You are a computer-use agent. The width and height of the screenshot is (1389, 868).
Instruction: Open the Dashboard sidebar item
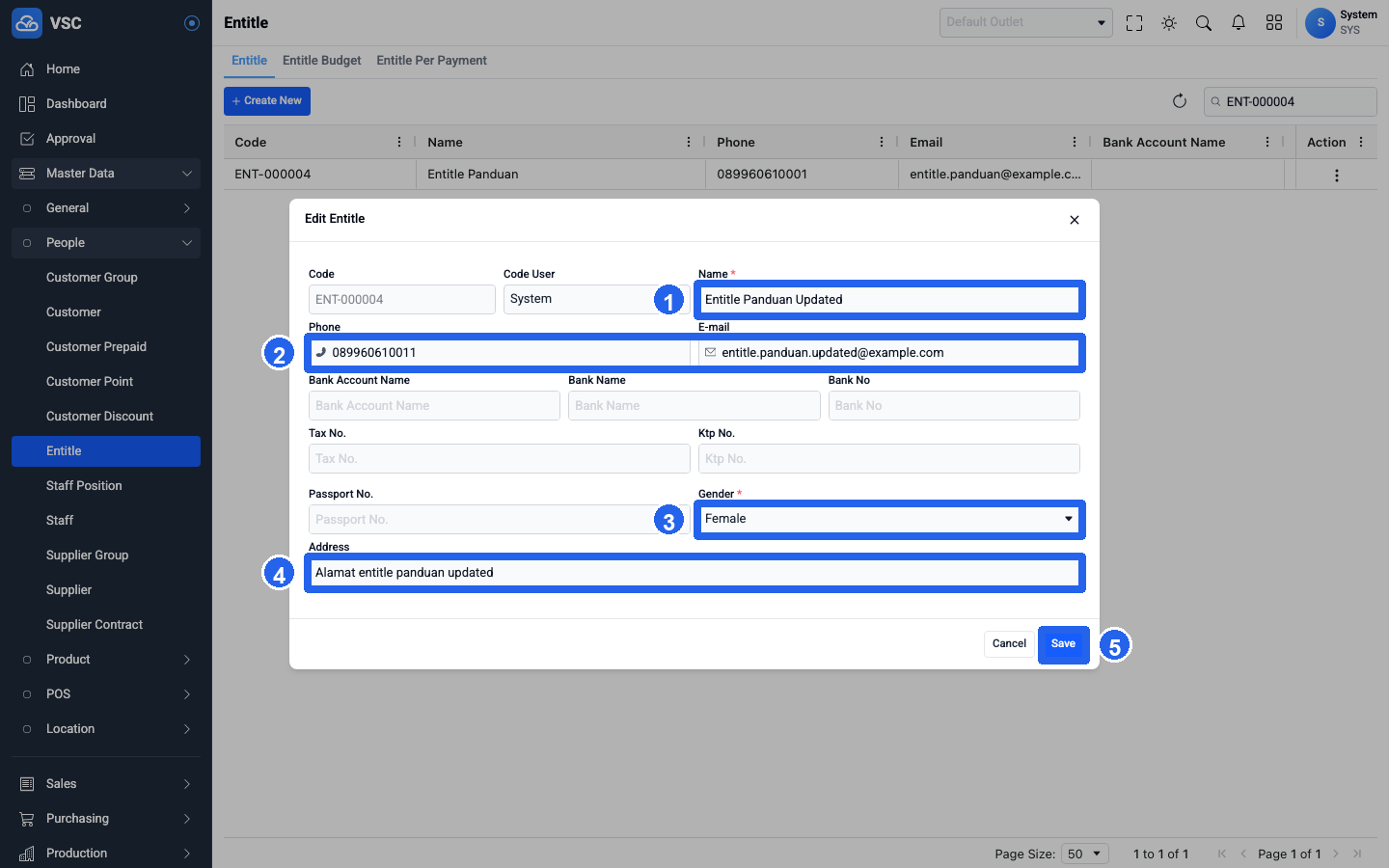click(106, 104)
